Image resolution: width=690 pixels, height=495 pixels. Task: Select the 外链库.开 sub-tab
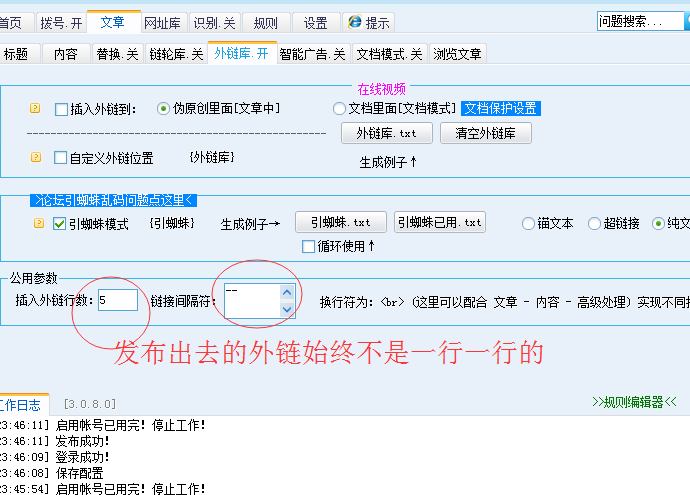click(x=242, y=53)
